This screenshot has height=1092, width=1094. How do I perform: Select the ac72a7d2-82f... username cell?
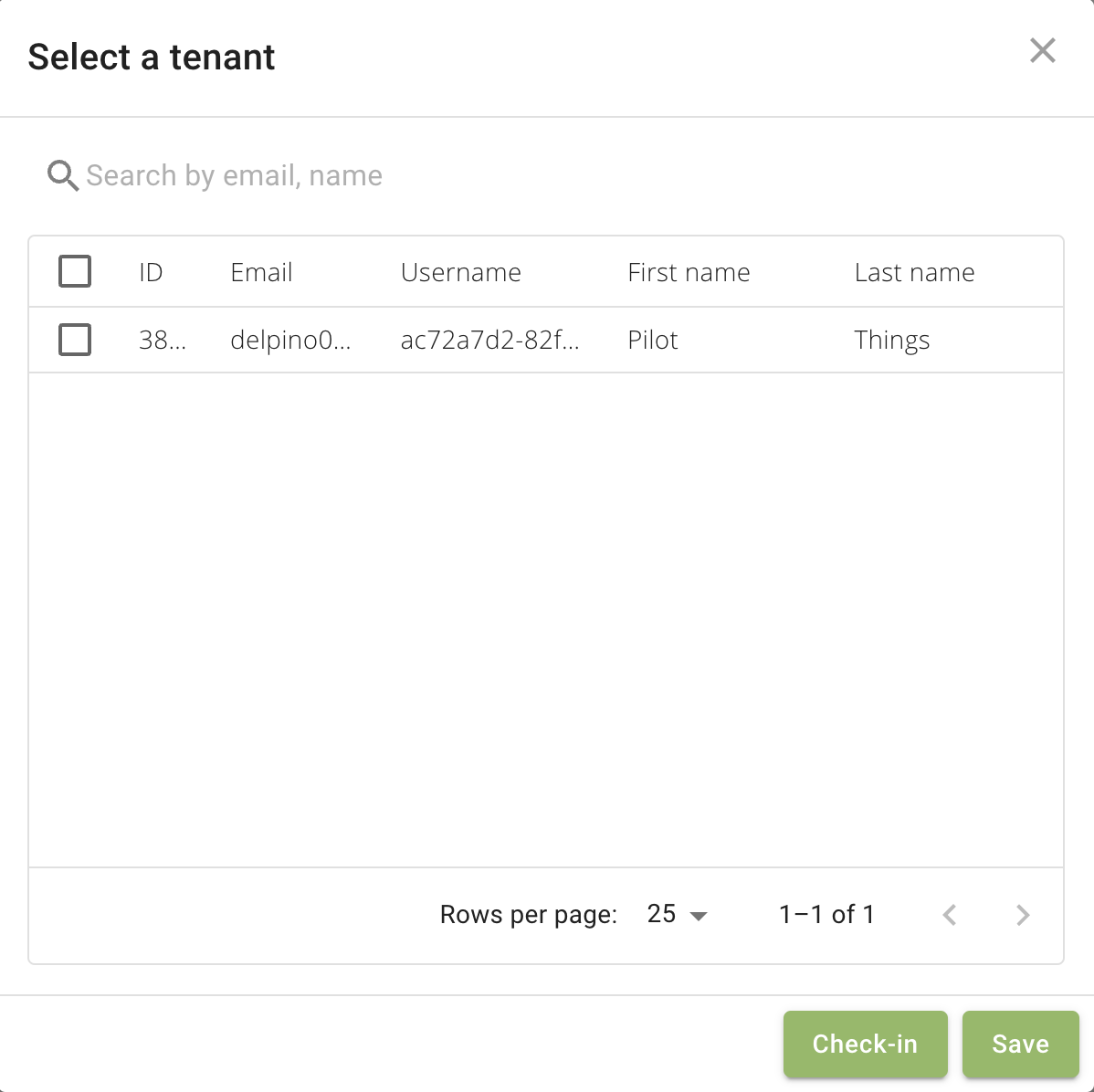(489, 340)
